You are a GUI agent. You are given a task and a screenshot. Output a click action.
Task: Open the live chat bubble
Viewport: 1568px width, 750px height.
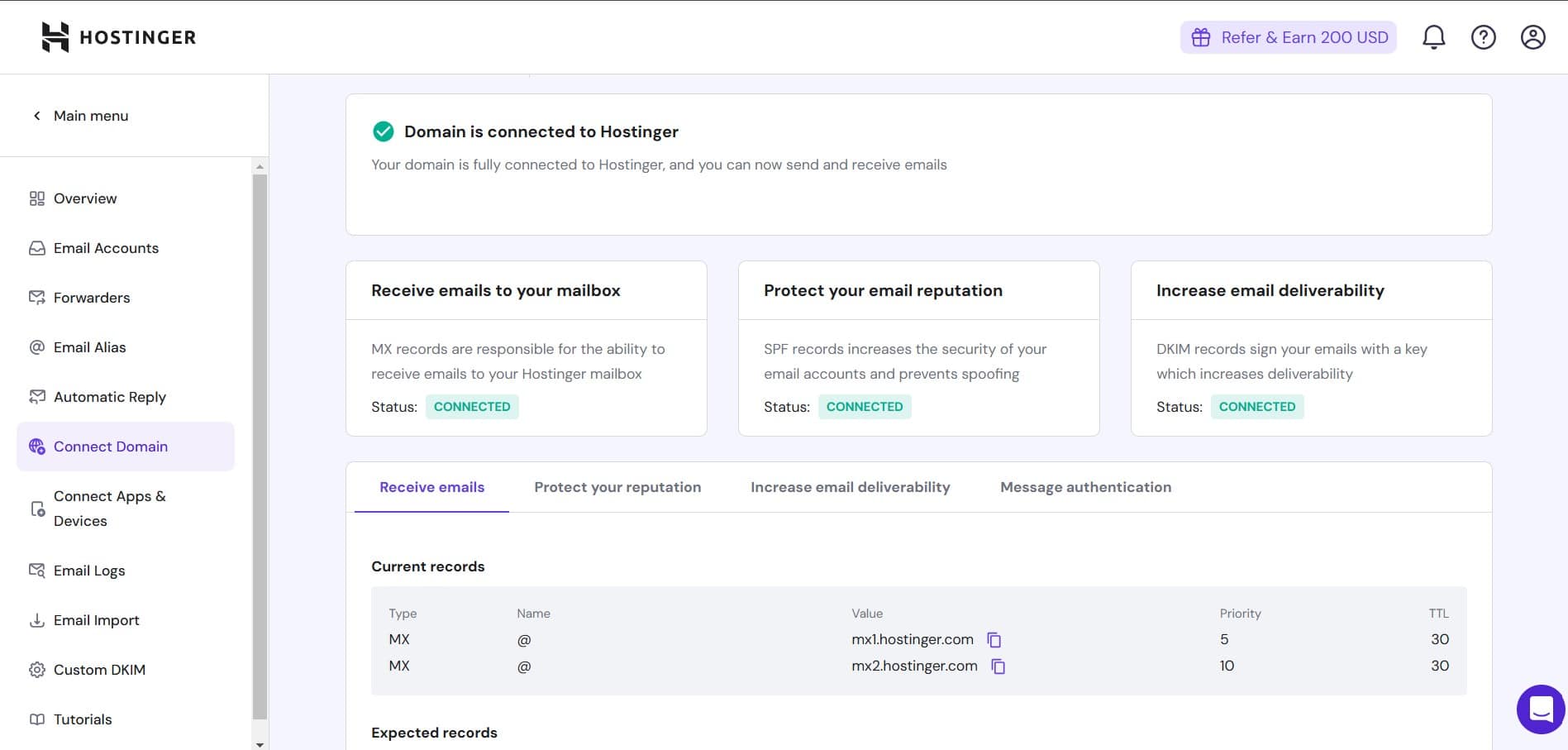1542,709
